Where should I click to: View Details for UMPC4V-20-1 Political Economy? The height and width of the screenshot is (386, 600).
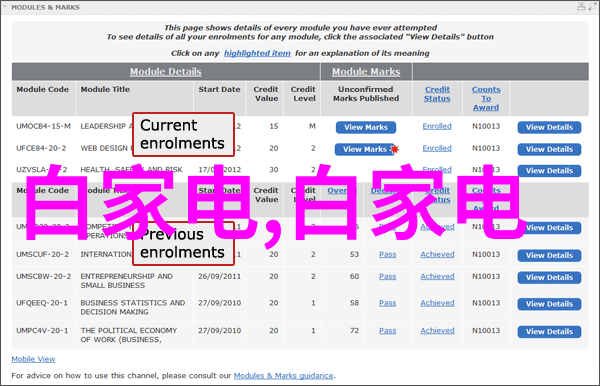pos(549,332)
